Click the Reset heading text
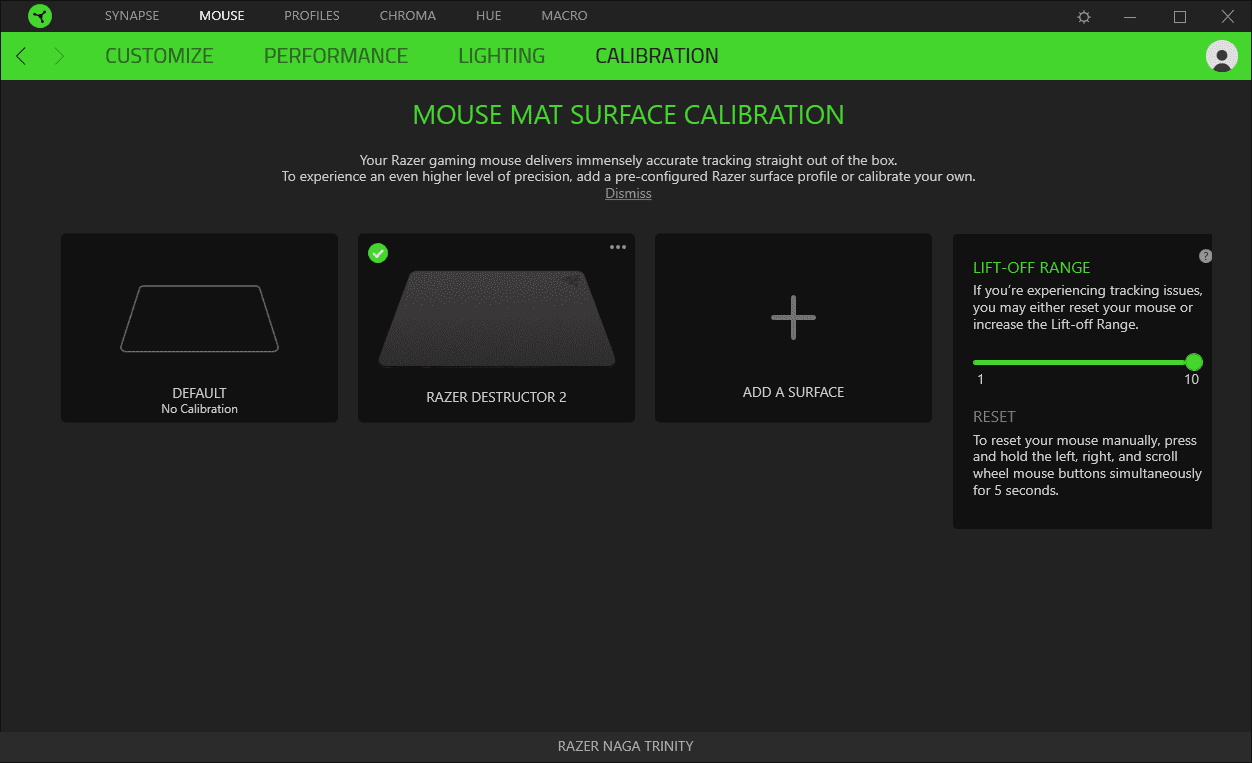 [994, 417]
